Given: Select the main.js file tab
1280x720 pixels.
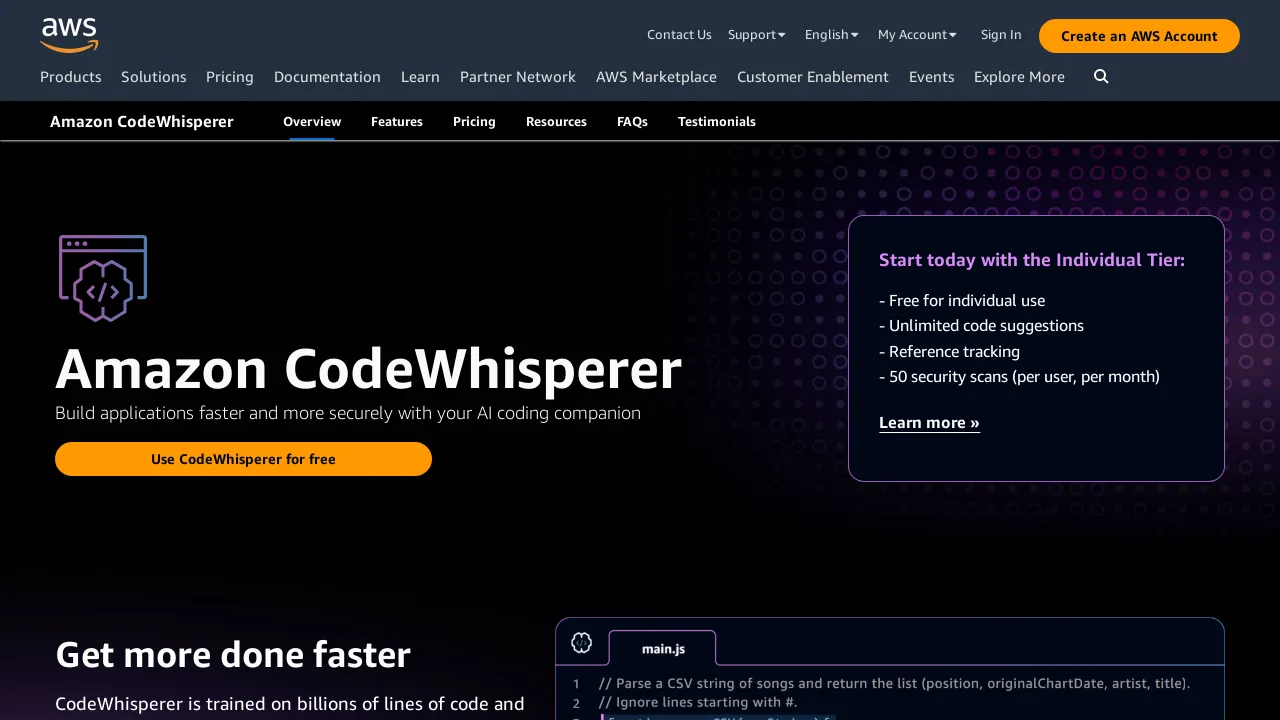Looking at the screenshot, I should [662, 648].
